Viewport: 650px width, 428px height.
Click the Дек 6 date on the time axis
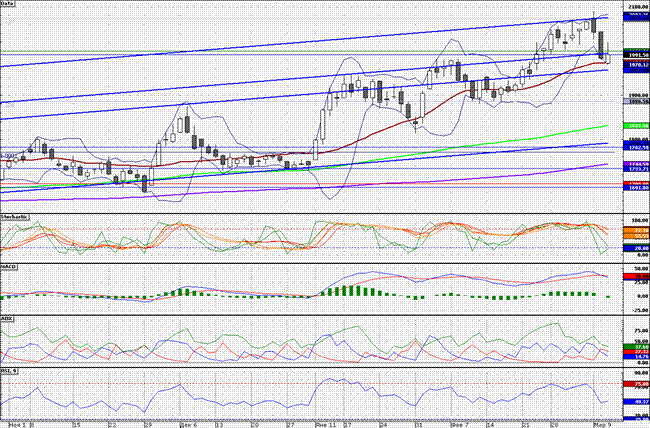(188, 423)
